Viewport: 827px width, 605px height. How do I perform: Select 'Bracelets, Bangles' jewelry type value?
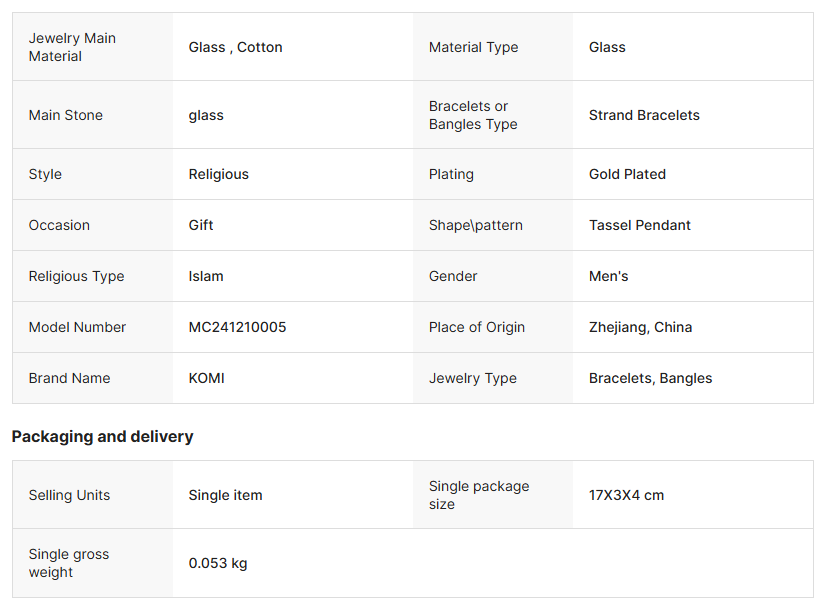coord(650,378)
